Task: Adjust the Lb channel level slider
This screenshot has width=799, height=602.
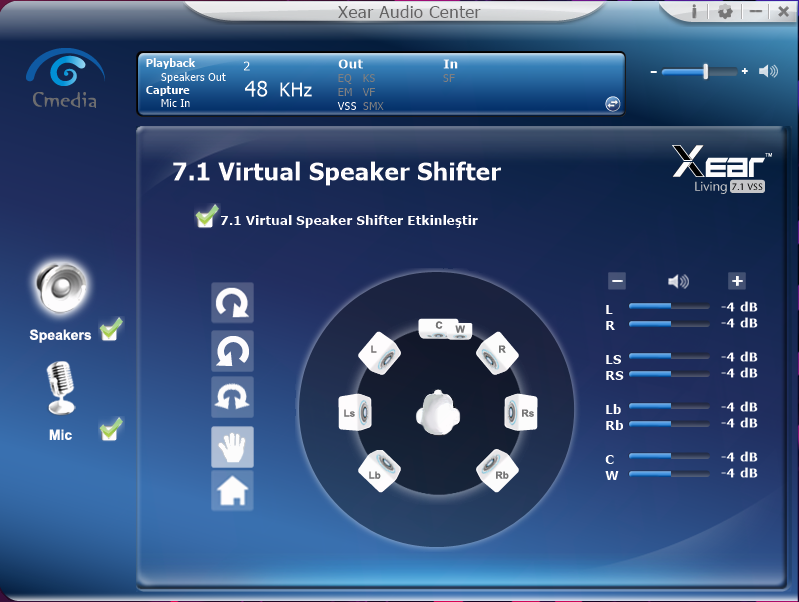Action: point(669,406)
